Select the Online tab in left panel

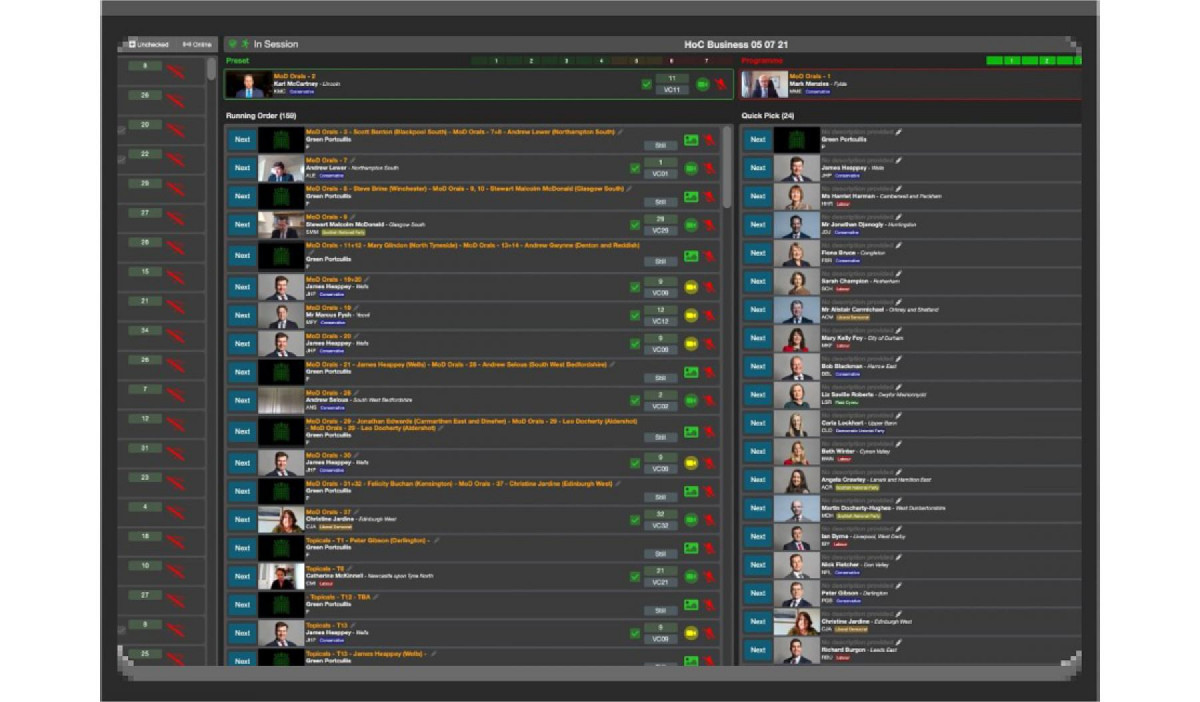click(x=197, y=45)
